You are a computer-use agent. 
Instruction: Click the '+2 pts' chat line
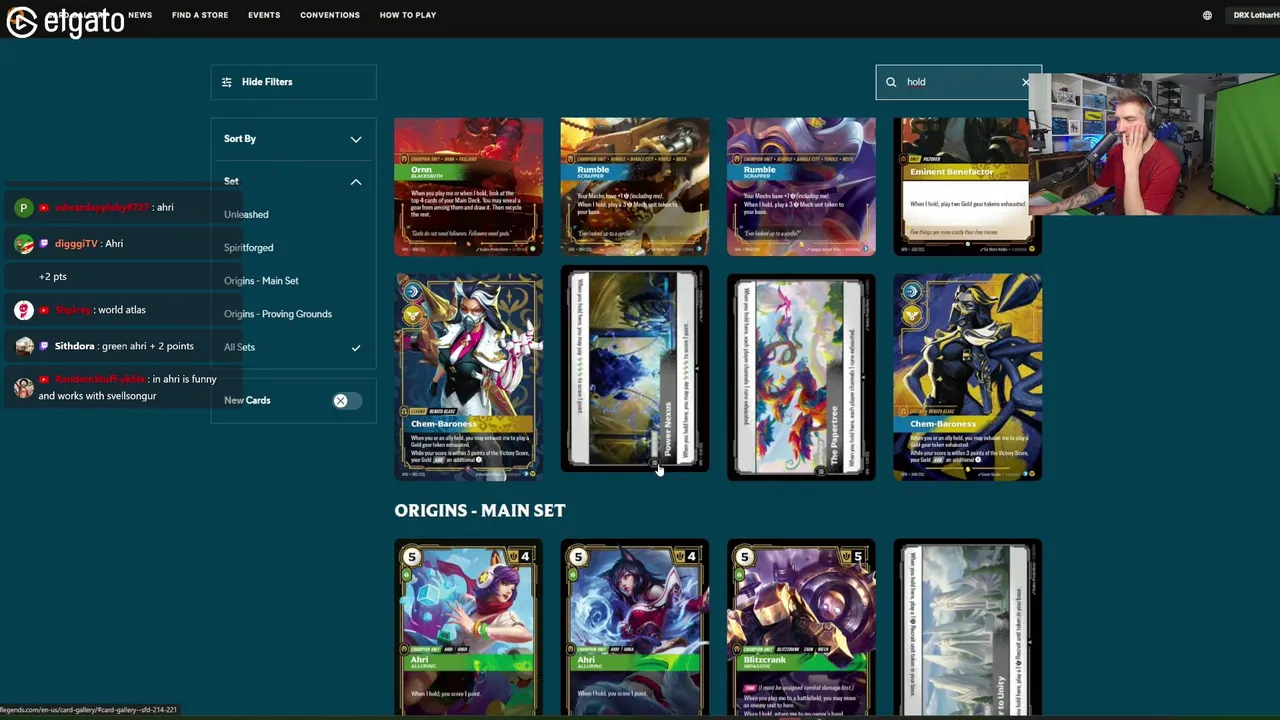tap(53, 277)
